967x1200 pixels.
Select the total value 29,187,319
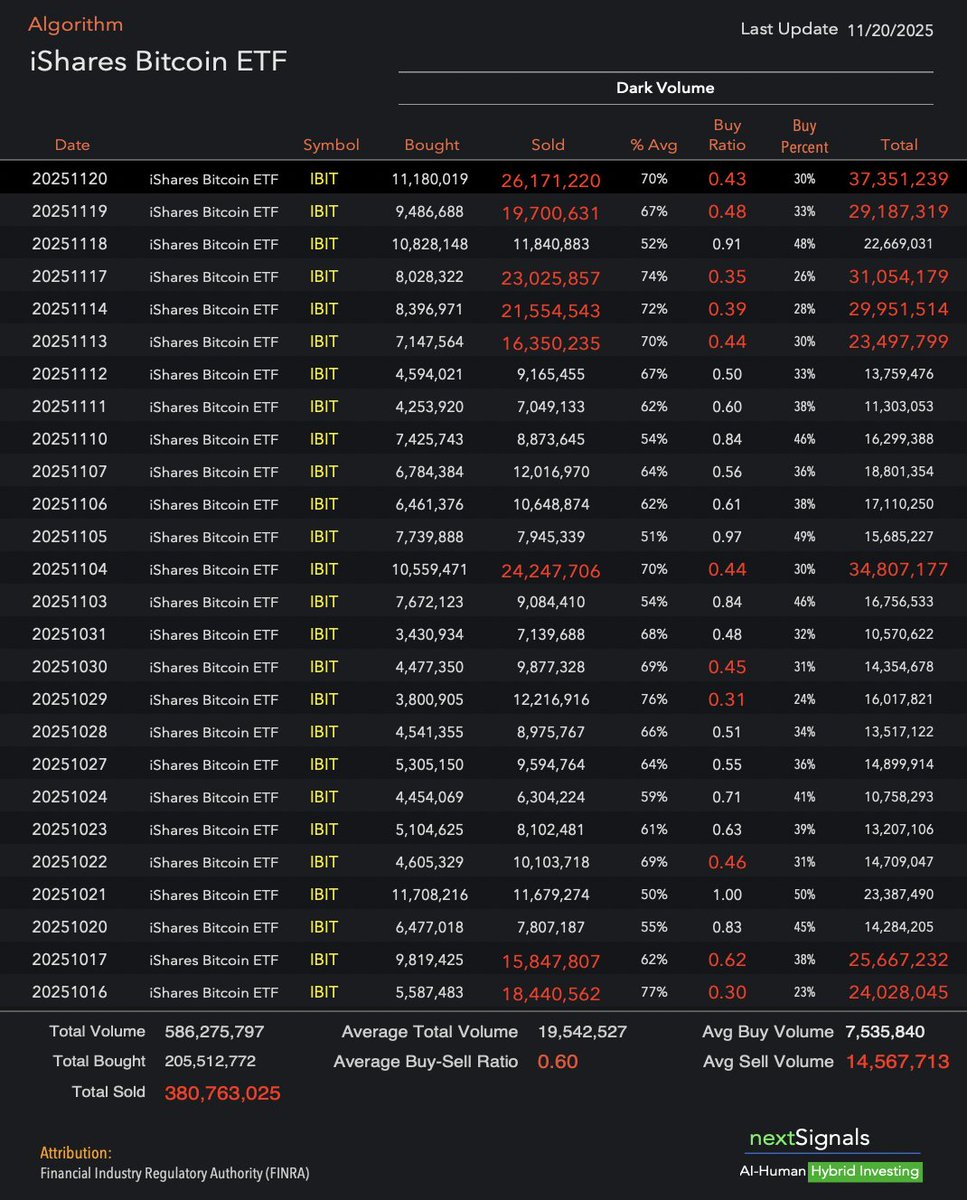898,213
